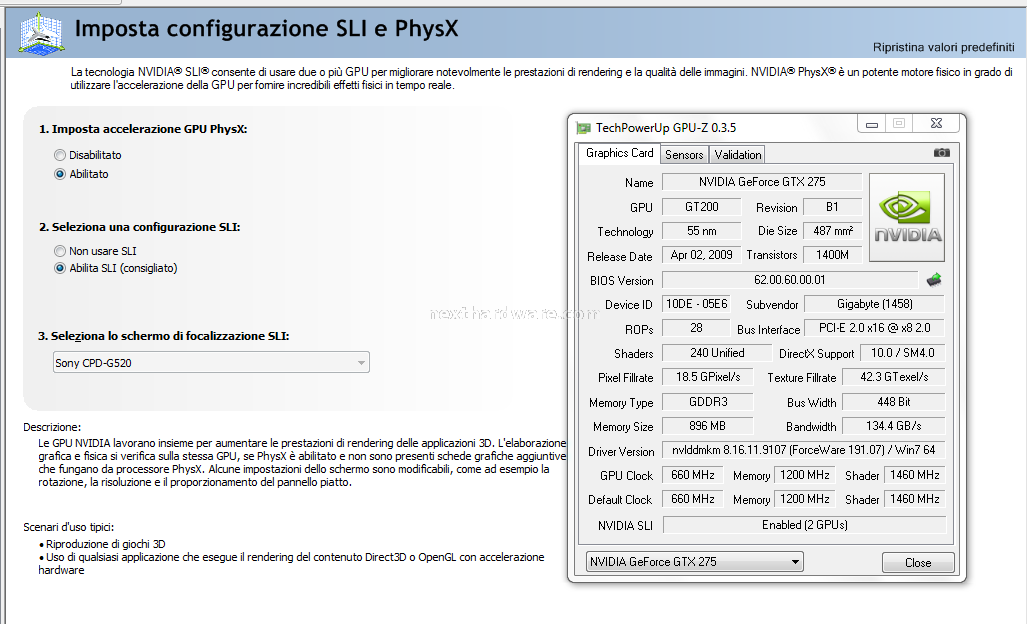
Task: Click the Pixel Fillrate value 18.5 GPixel/s
Action: point(708,378)
